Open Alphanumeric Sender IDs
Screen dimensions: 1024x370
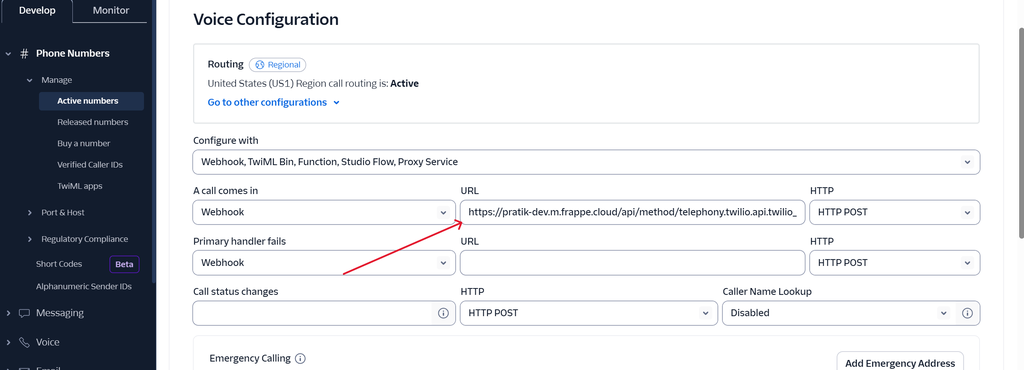(x=84, y=286)
